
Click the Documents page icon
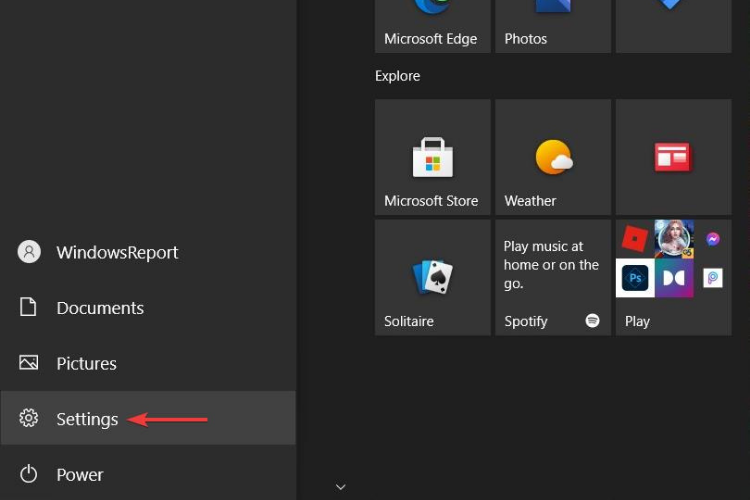(28, 307)
